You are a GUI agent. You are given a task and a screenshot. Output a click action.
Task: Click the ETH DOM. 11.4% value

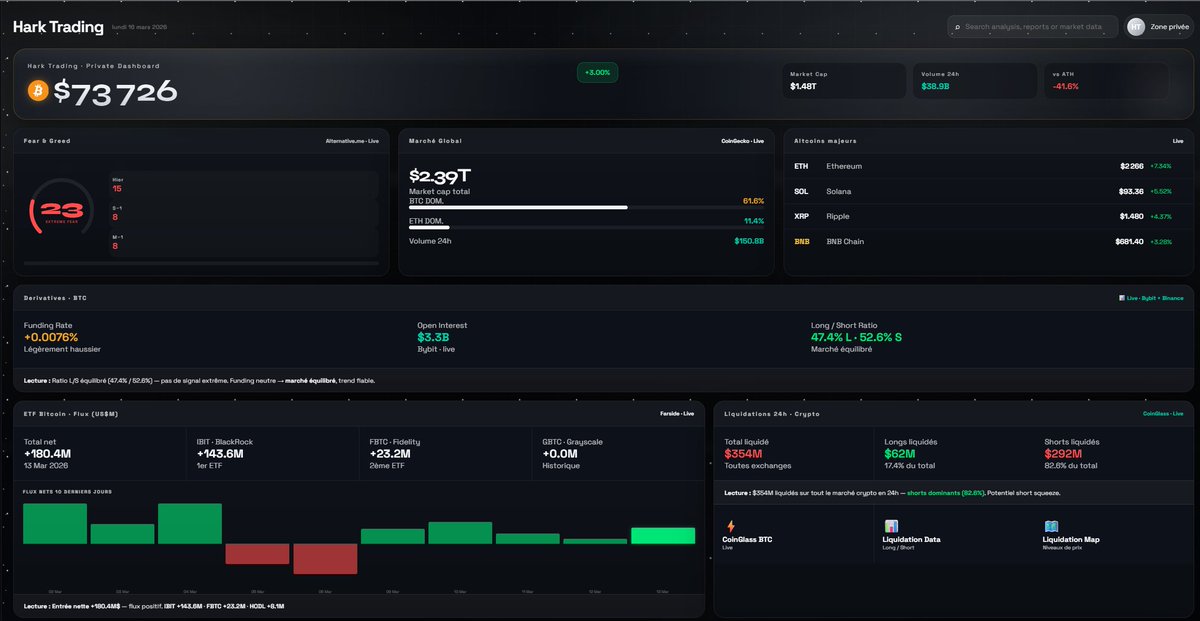tap(754, 221)
